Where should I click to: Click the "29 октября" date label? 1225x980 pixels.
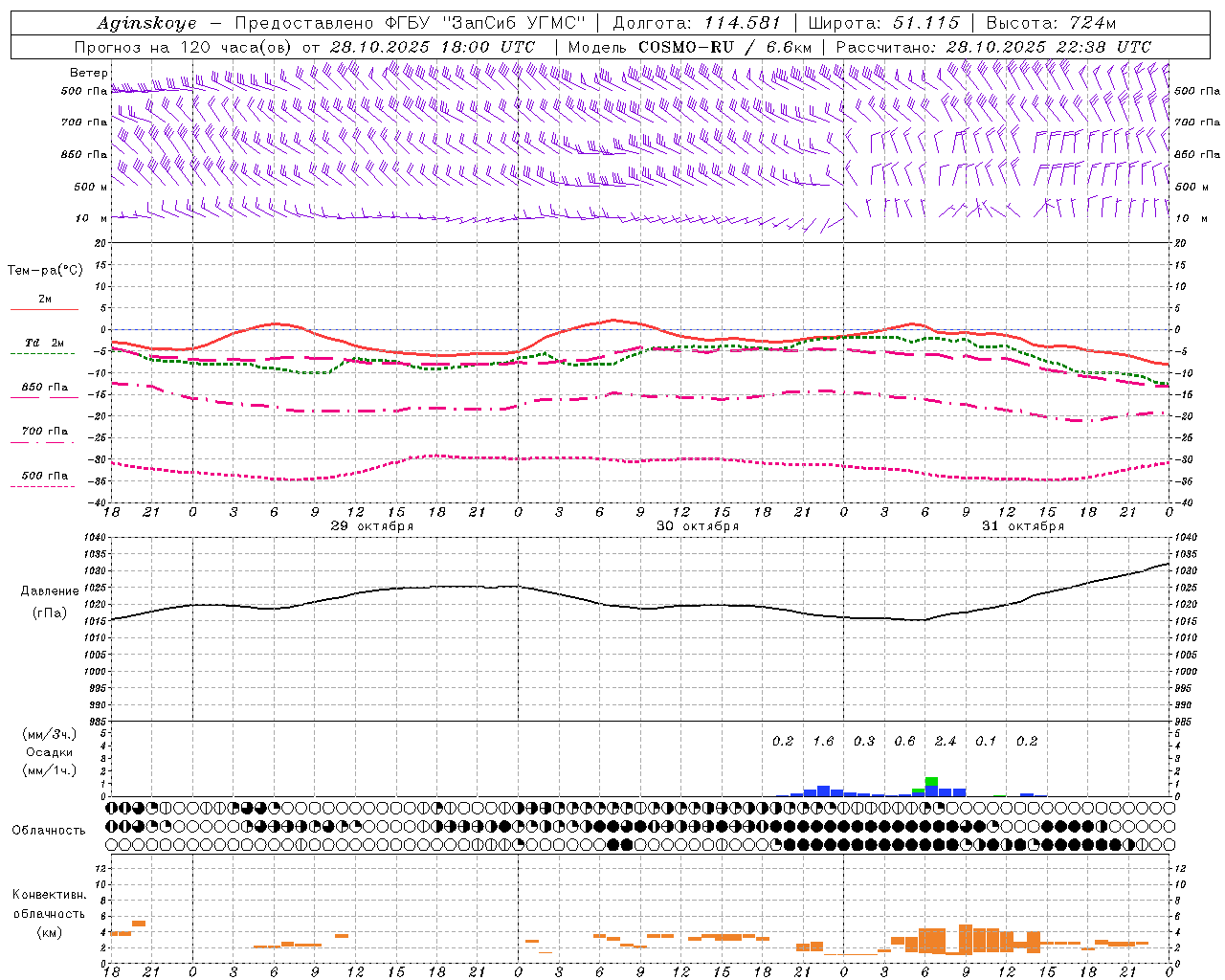tap(372, 526)
